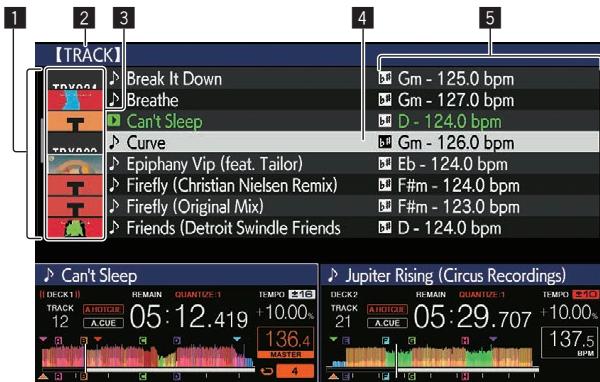Click the green play icon beside Can't Sleep

coord(114,121)
